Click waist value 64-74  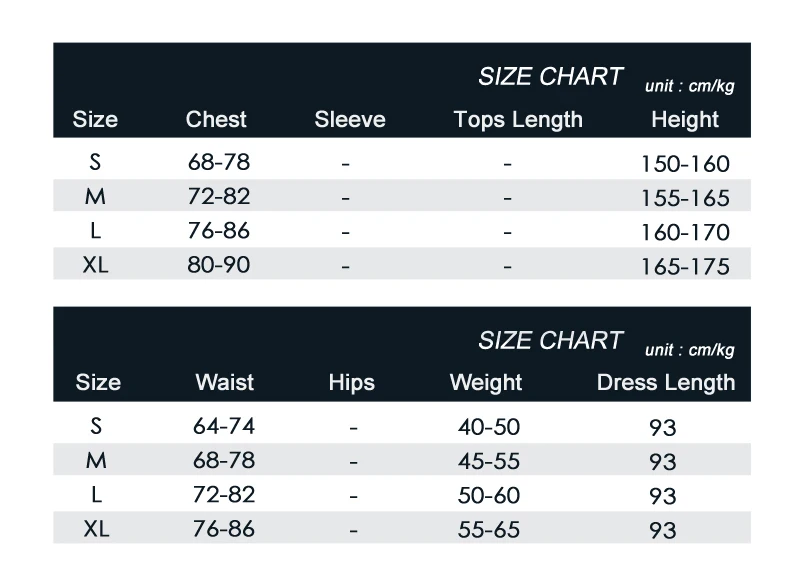click(224, 426)
